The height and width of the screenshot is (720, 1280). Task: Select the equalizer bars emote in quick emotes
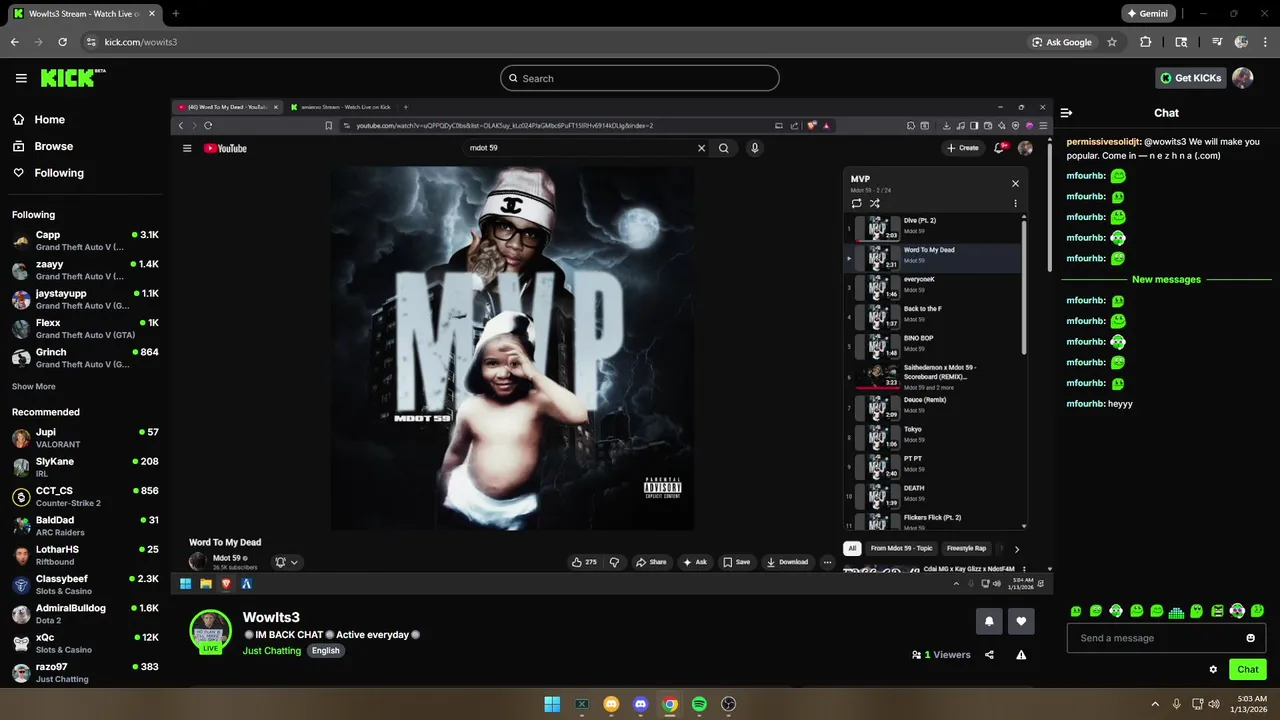[1177, 611]
